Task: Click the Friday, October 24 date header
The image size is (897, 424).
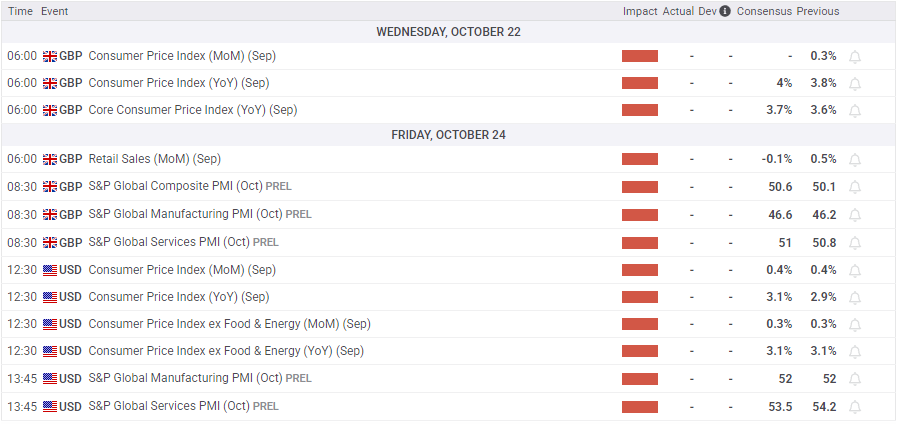Action: (448, 135)
